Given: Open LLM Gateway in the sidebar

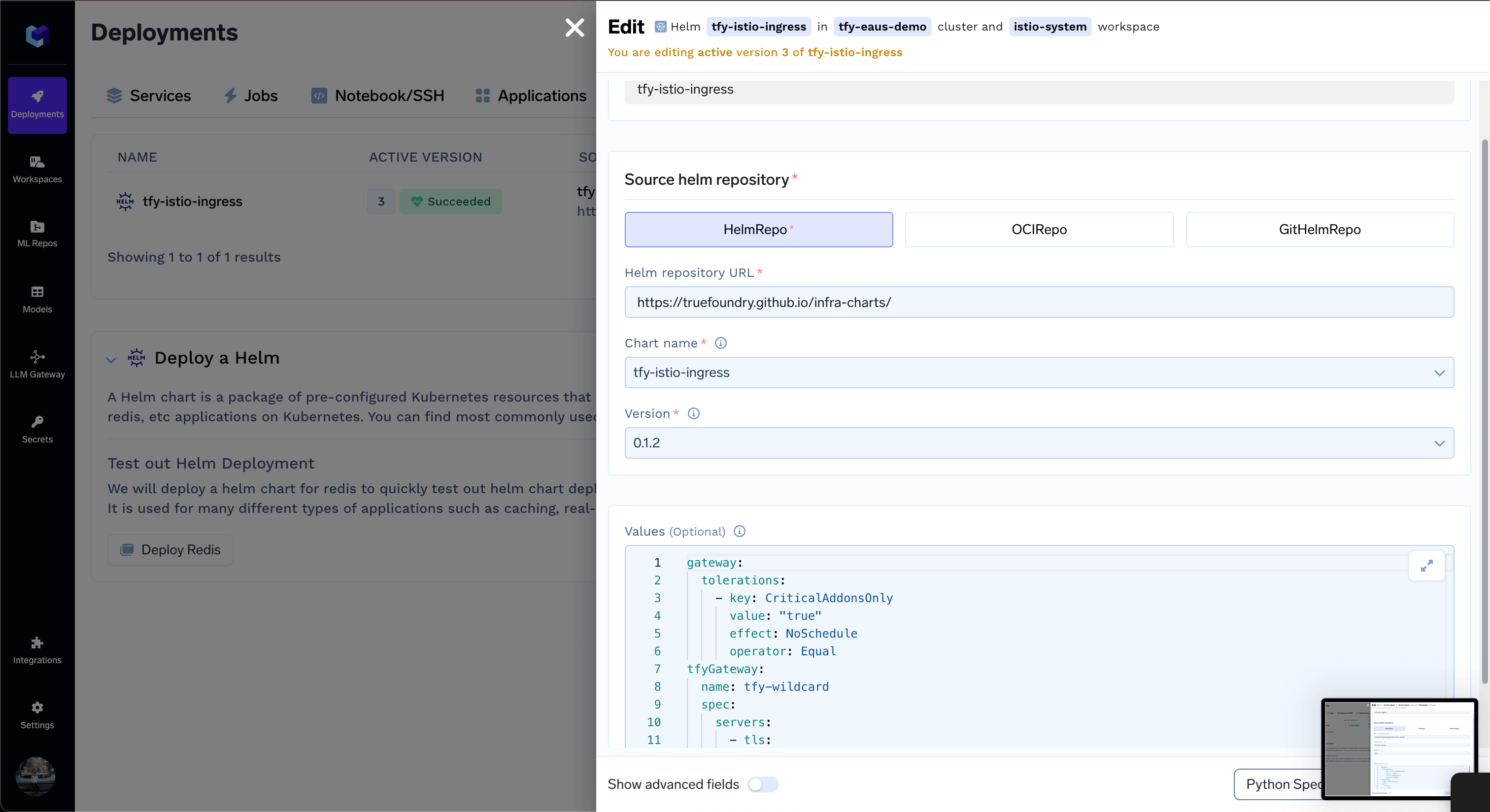Looking at the screenshot, I should [x=37, y=364].
